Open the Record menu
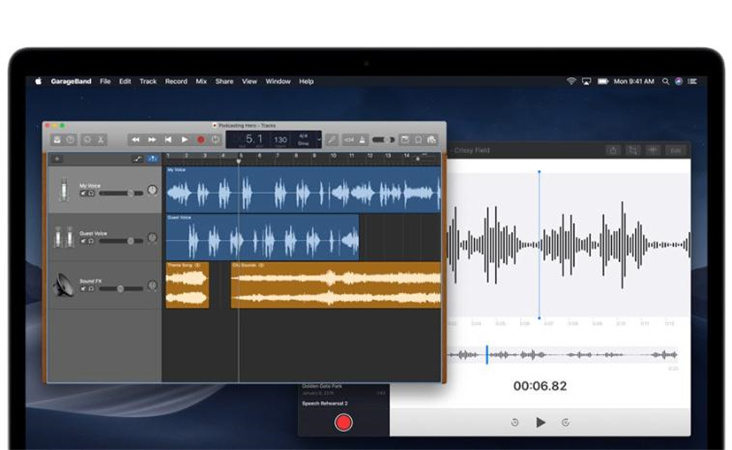Screen dimensions: 732x450 click(x=176, y=81)
